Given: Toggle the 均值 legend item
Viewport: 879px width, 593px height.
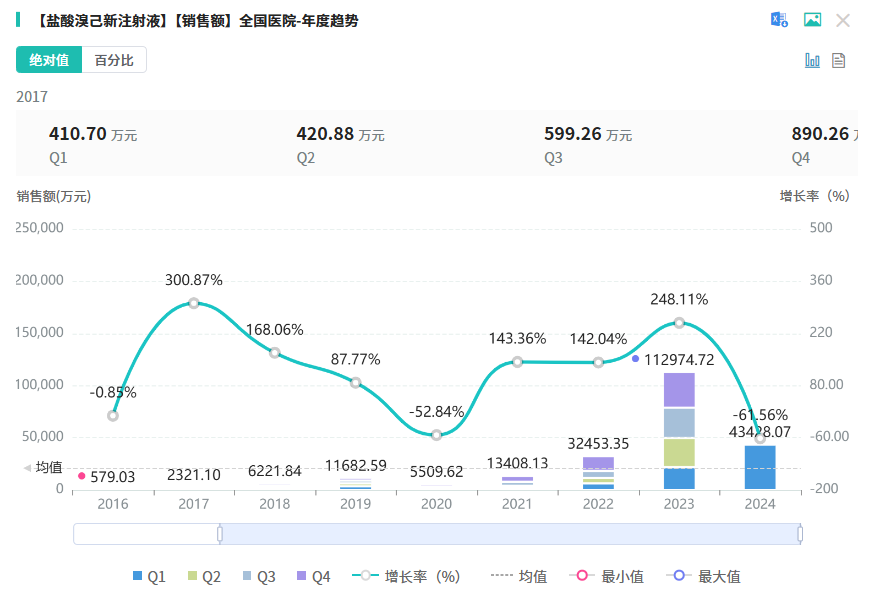Looking at the screenshot, I should [x=519, y=576].
